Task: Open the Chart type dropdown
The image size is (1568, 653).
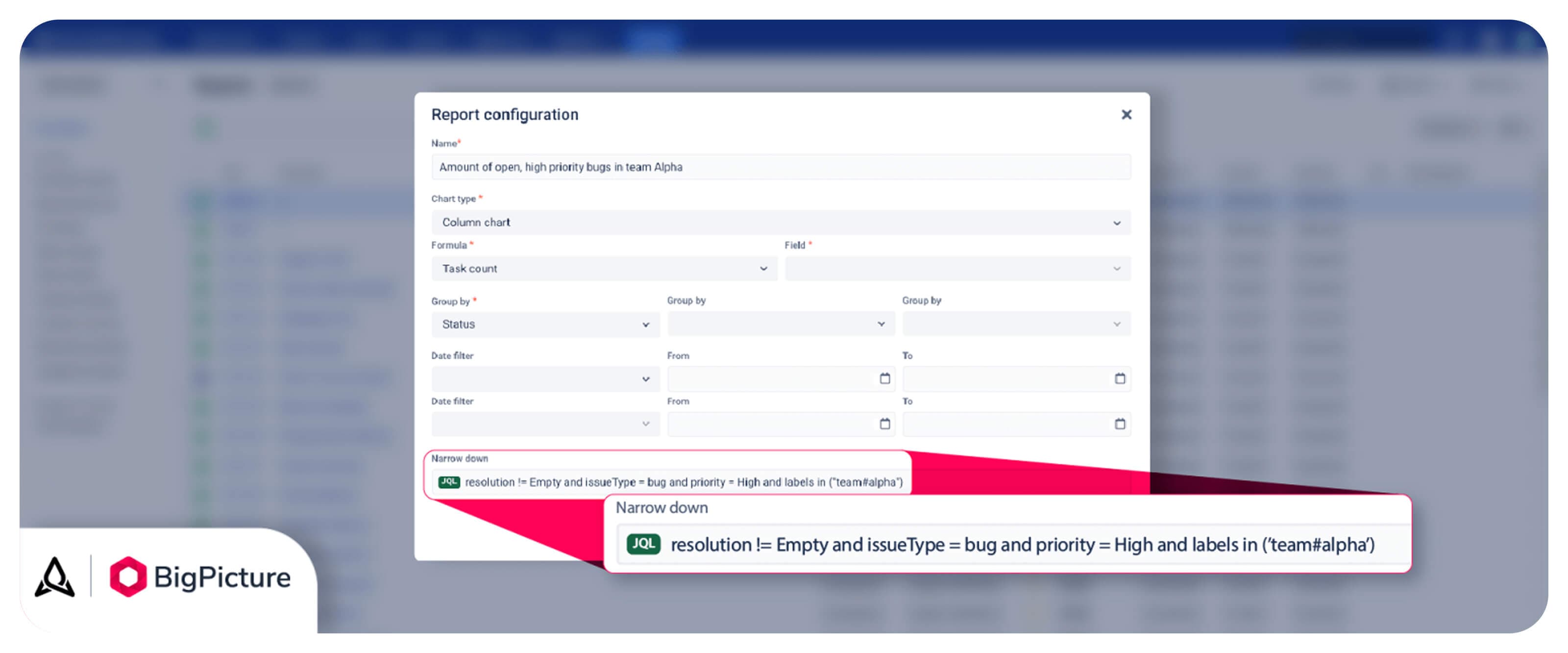Action: [781, 223]
